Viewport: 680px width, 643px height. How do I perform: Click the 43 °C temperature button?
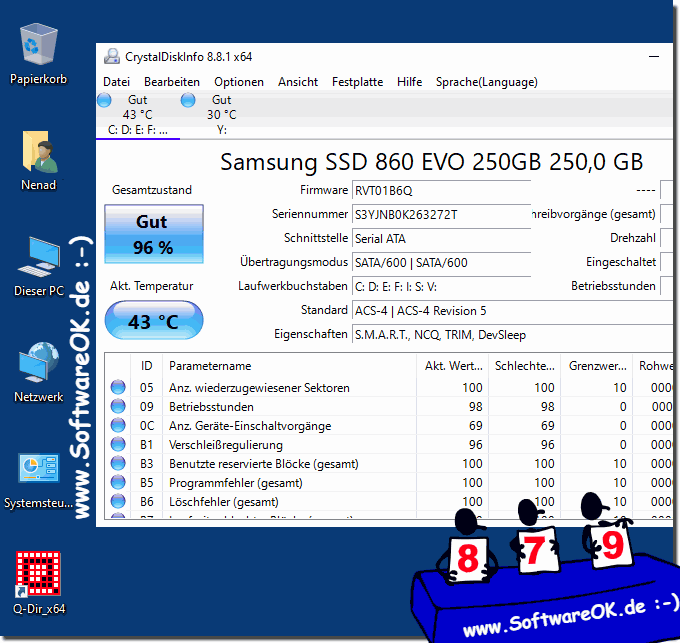(x=154, y=320)
